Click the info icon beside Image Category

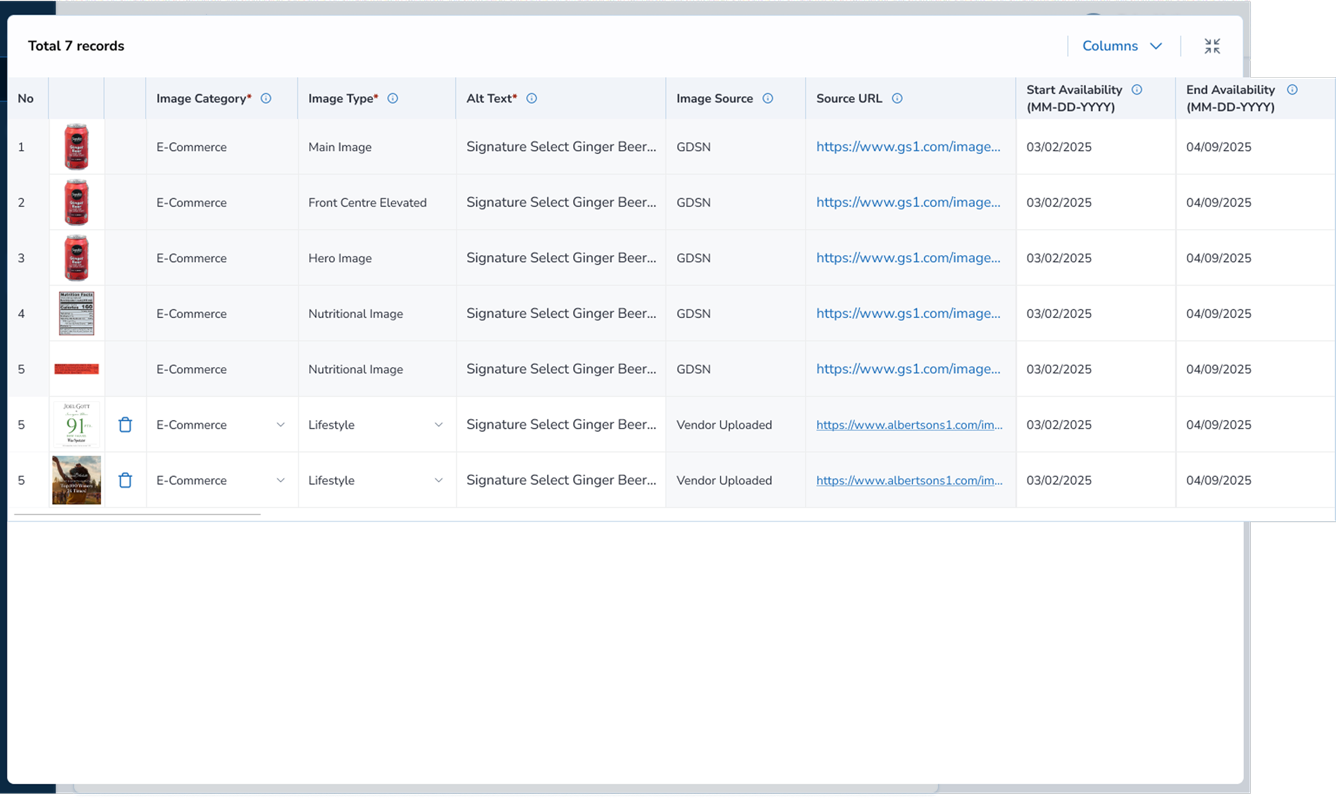click(266, 98)
